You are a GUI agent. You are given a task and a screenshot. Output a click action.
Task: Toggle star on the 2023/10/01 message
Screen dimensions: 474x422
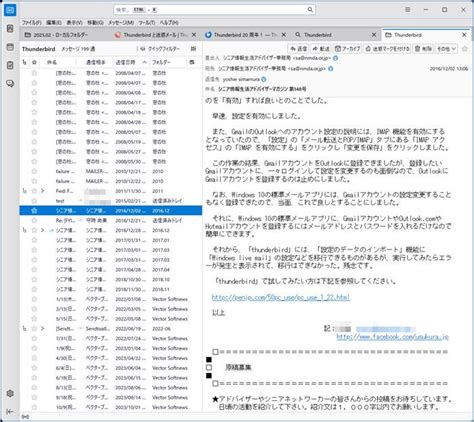[x=34, y=407]
